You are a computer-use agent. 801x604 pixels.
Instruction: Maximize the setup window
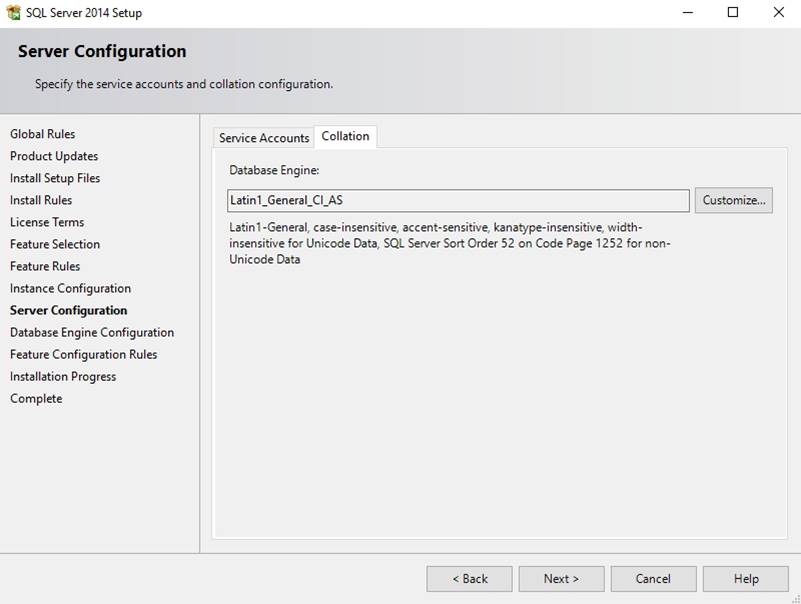733,12
